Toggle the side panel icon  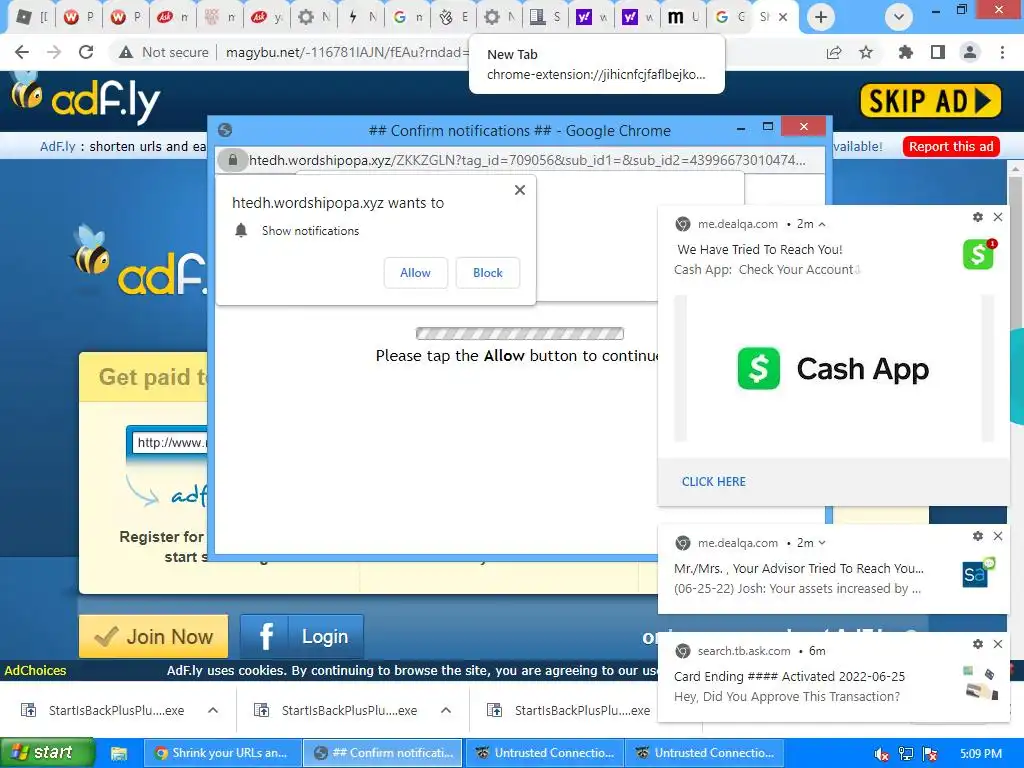(938, 52)
